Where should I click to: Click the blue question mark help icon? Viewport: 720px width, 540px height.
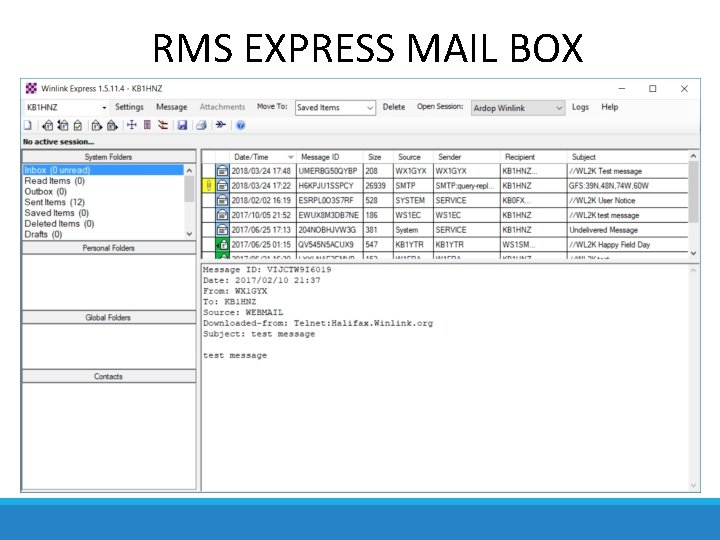241,125
